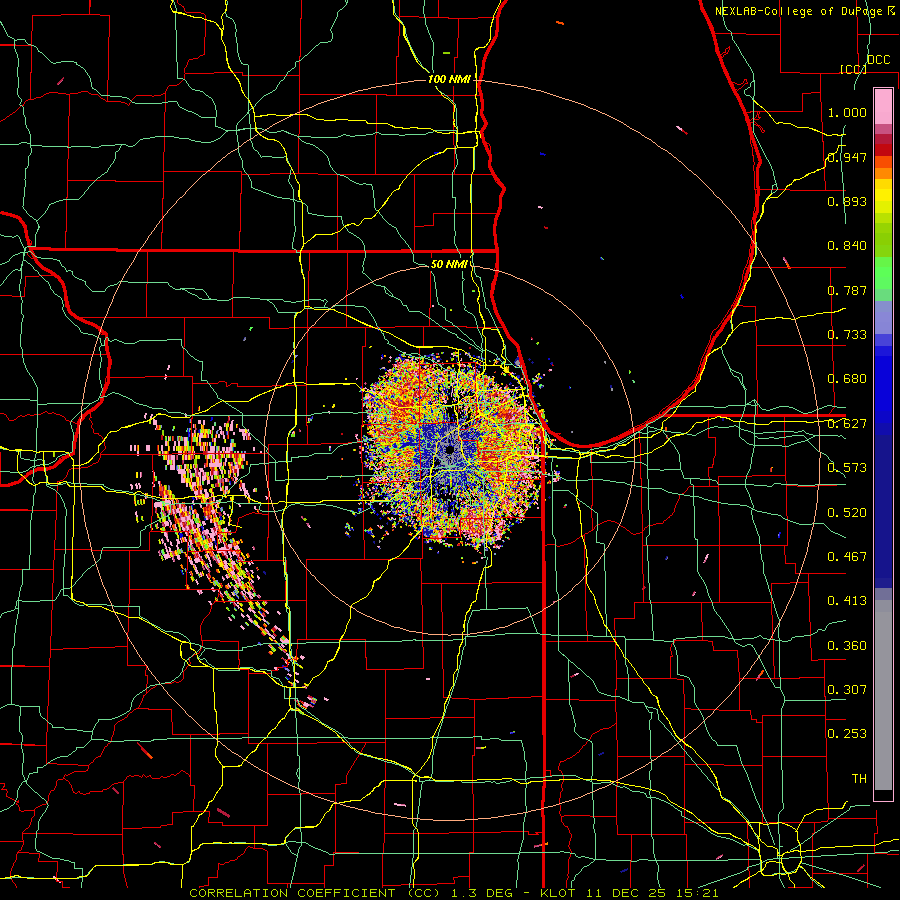Select the 1.000 scale value
Image resolution: width=900 pixels, height=900 pixels.
pyautogui.click(x=847, y=112)
